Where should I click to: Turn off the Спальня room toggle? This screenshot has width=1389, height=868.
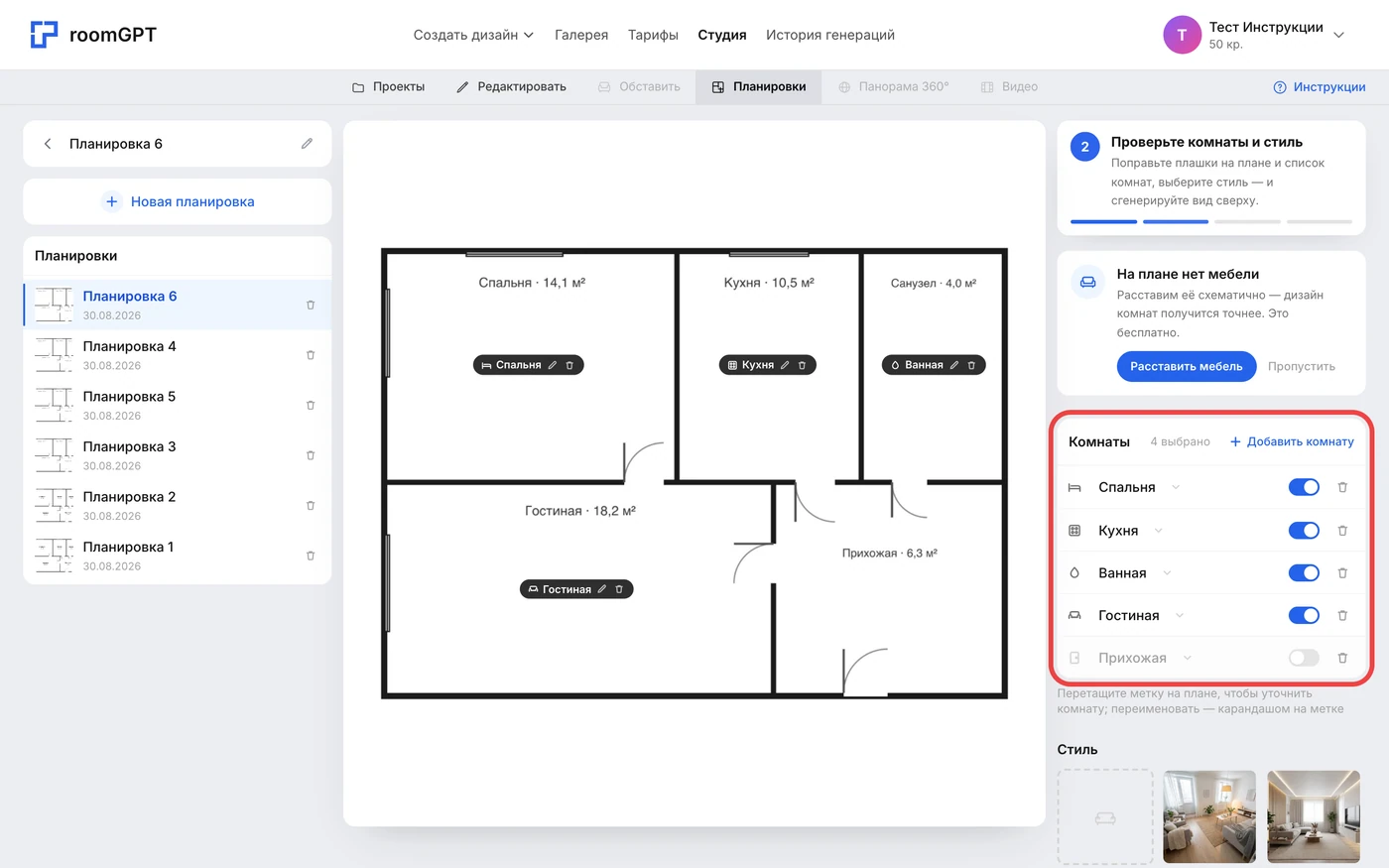coord(1304,487)
